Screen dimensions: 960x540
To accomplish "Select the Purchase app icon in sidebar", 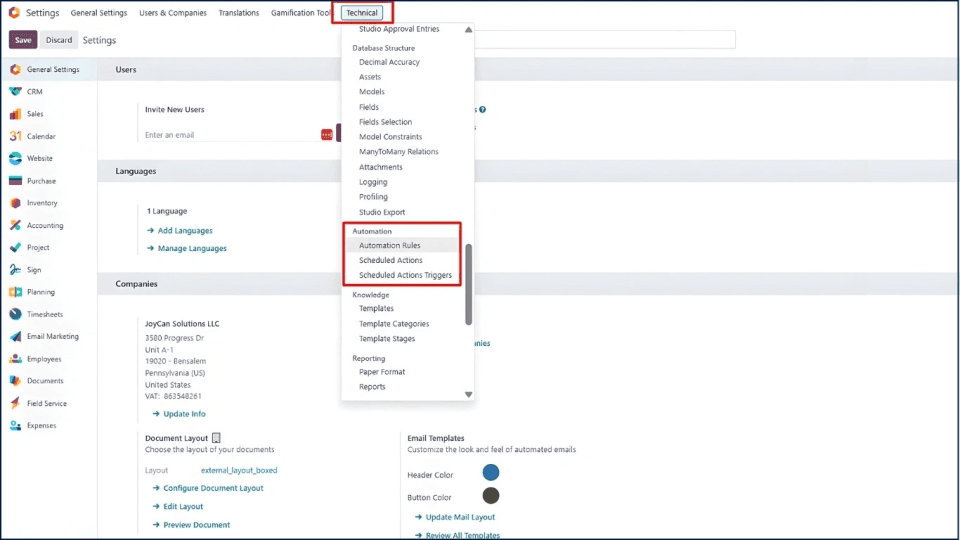I will (x=15, y=181).
